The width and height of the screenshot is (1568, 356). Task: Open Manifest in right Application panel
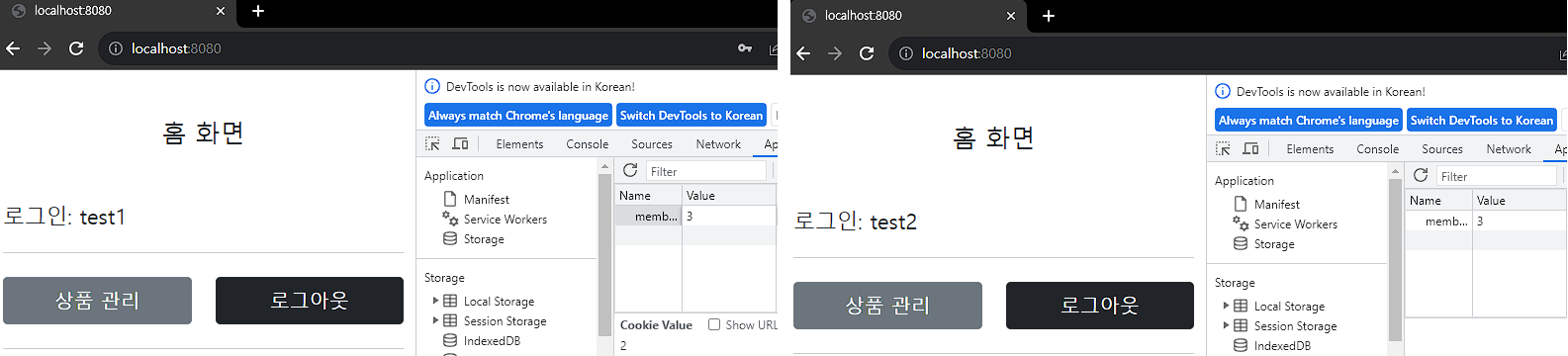[x=1277, y=205]
